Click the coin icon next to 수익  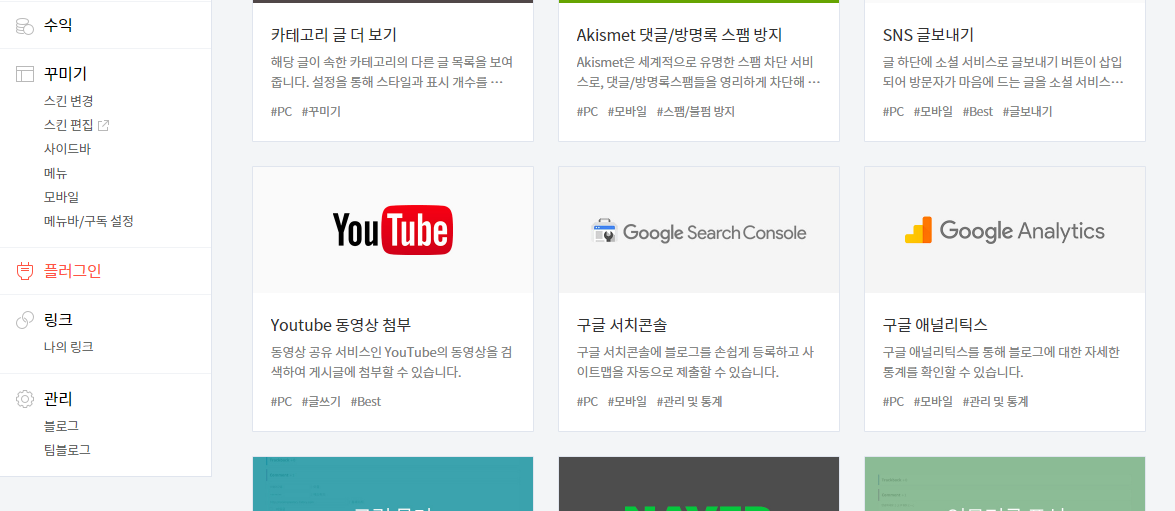25,26
